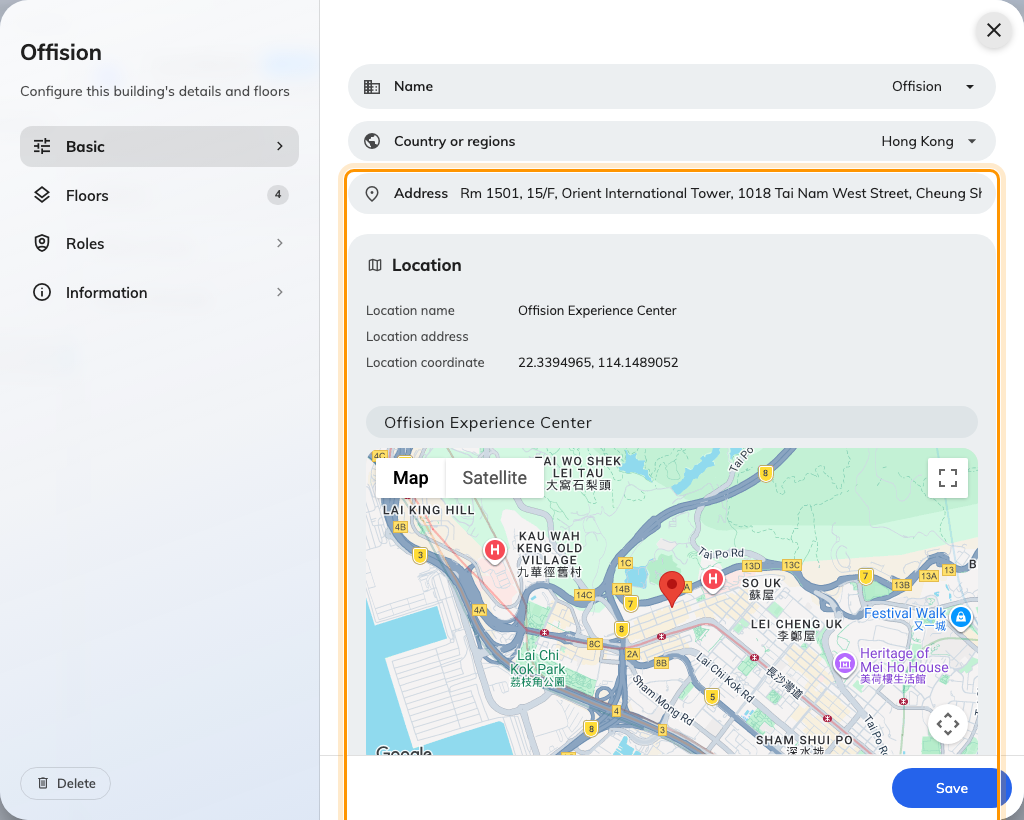Screen dimensions: 1024x820
Task: Select the Offision name value
Action: click(916, 86)
